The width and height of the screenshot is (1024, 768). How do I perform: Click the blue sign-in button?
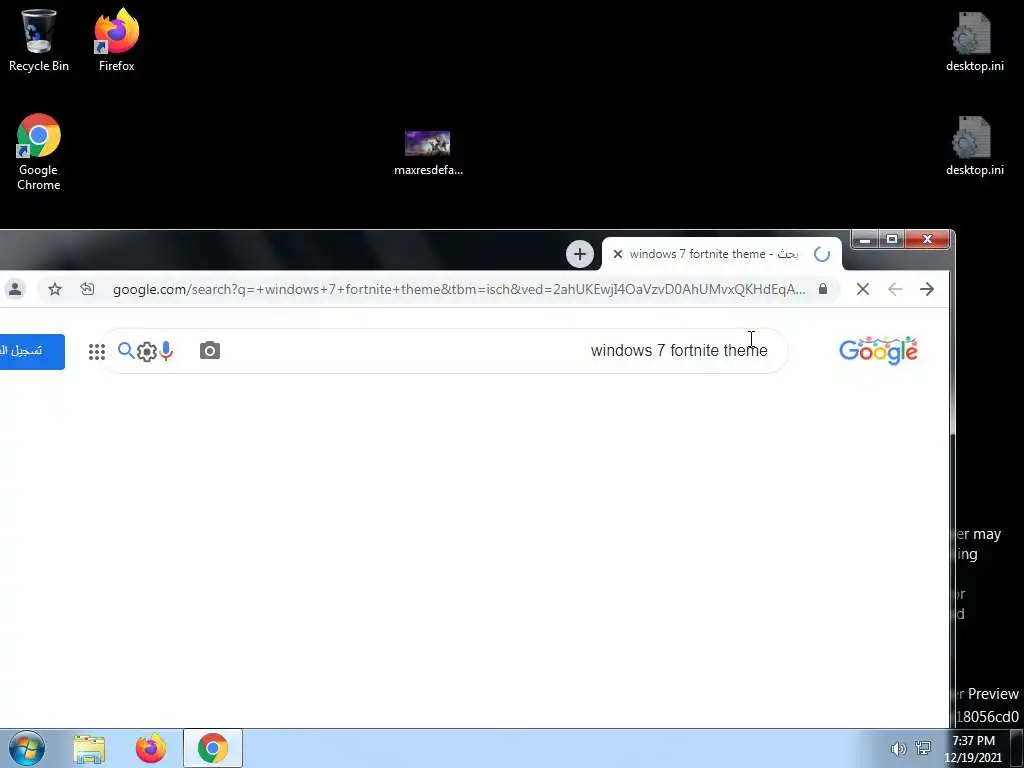coord(32,351)
